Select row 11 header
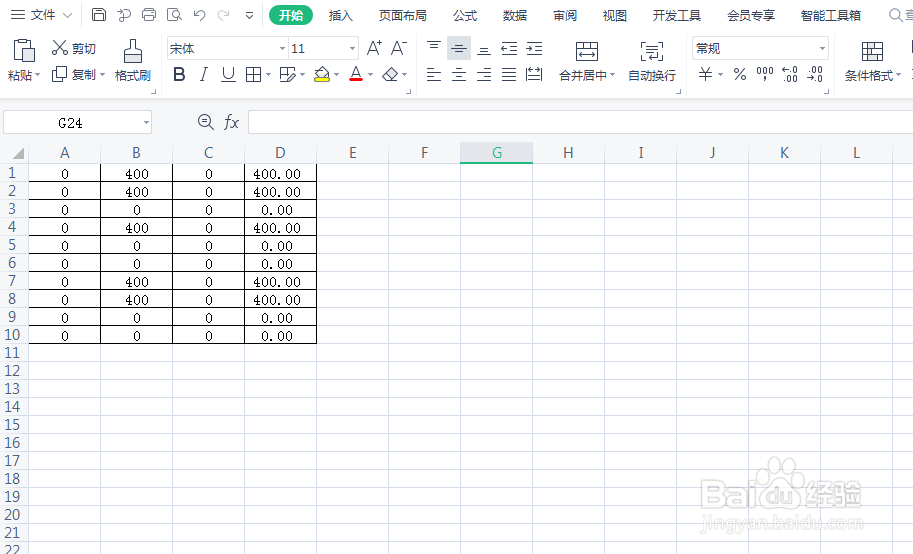The height and width of the screenshot is (554, 913). click(13, 352)
